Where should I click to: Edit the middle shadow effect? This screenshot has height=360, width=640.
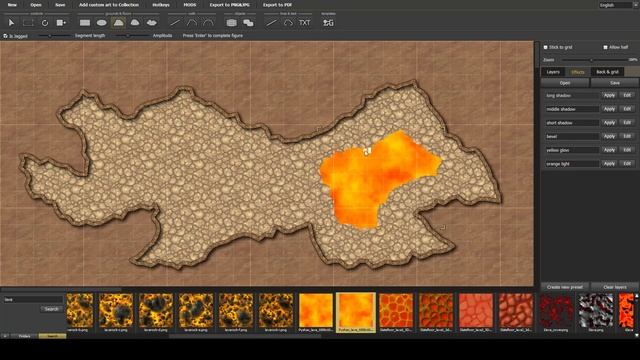pyautogui.click(x=627, y=109)
